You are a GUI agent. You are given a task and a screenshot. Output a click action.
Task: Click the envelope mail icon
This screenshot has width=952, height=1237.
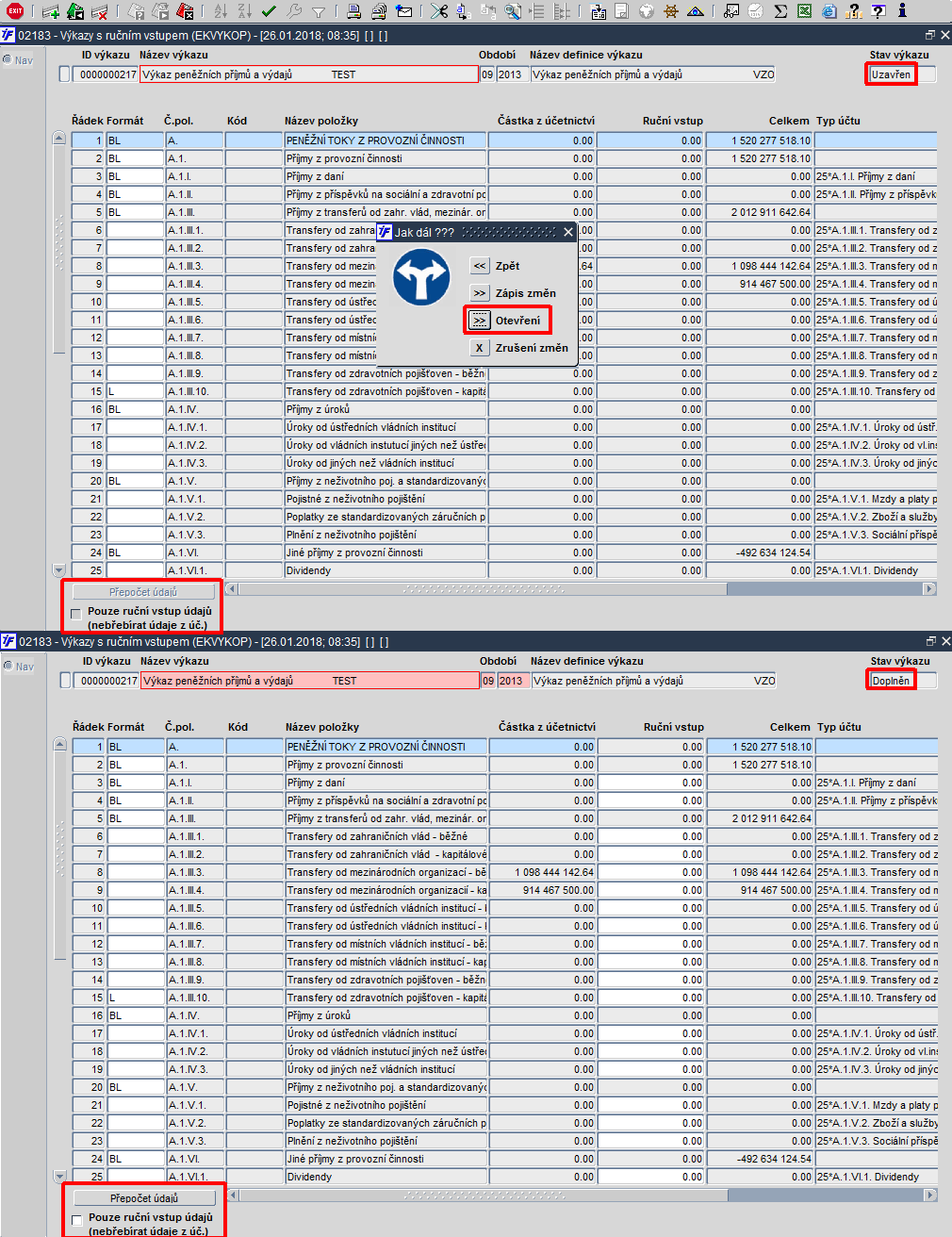[404, 11]
